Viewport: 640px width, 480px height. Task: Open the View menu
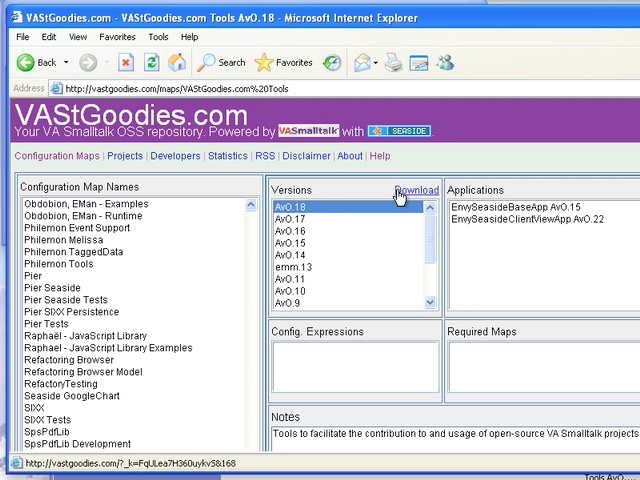(x=78, y=37)
